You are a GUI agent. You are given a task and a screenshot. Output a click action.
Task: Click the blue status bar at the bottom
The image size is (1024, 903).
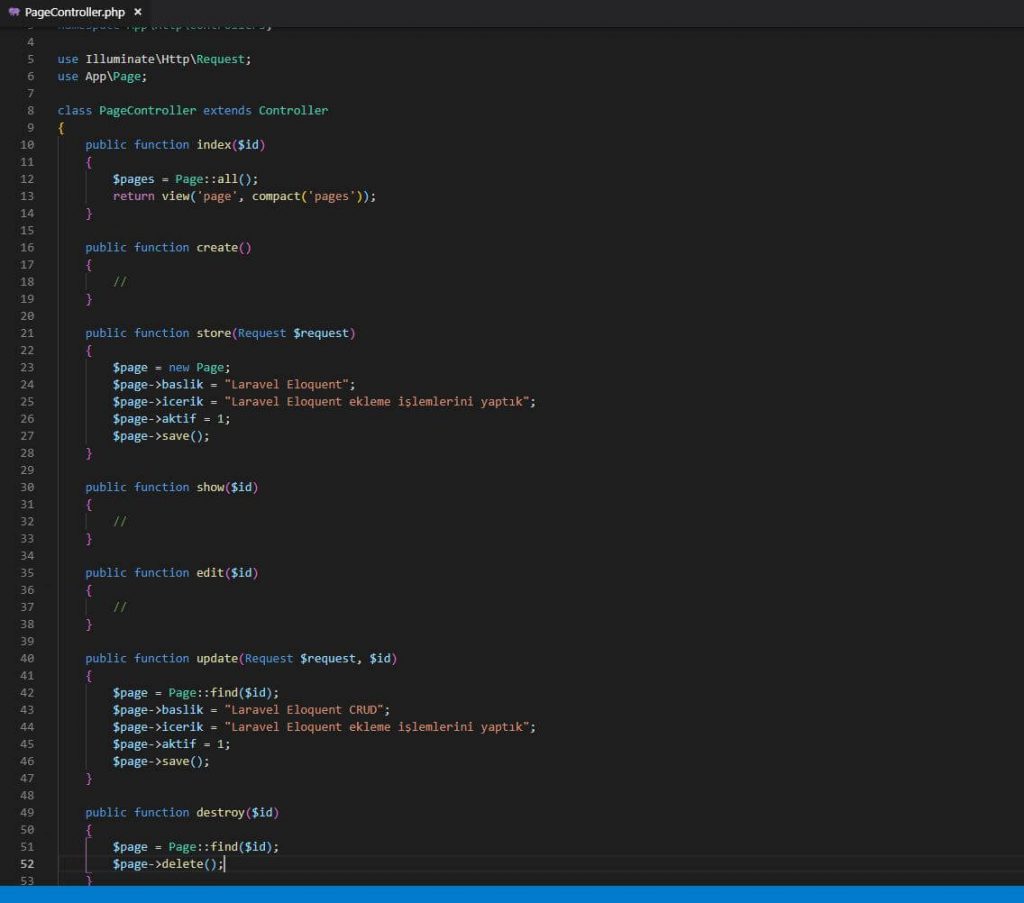pos(512,895)
